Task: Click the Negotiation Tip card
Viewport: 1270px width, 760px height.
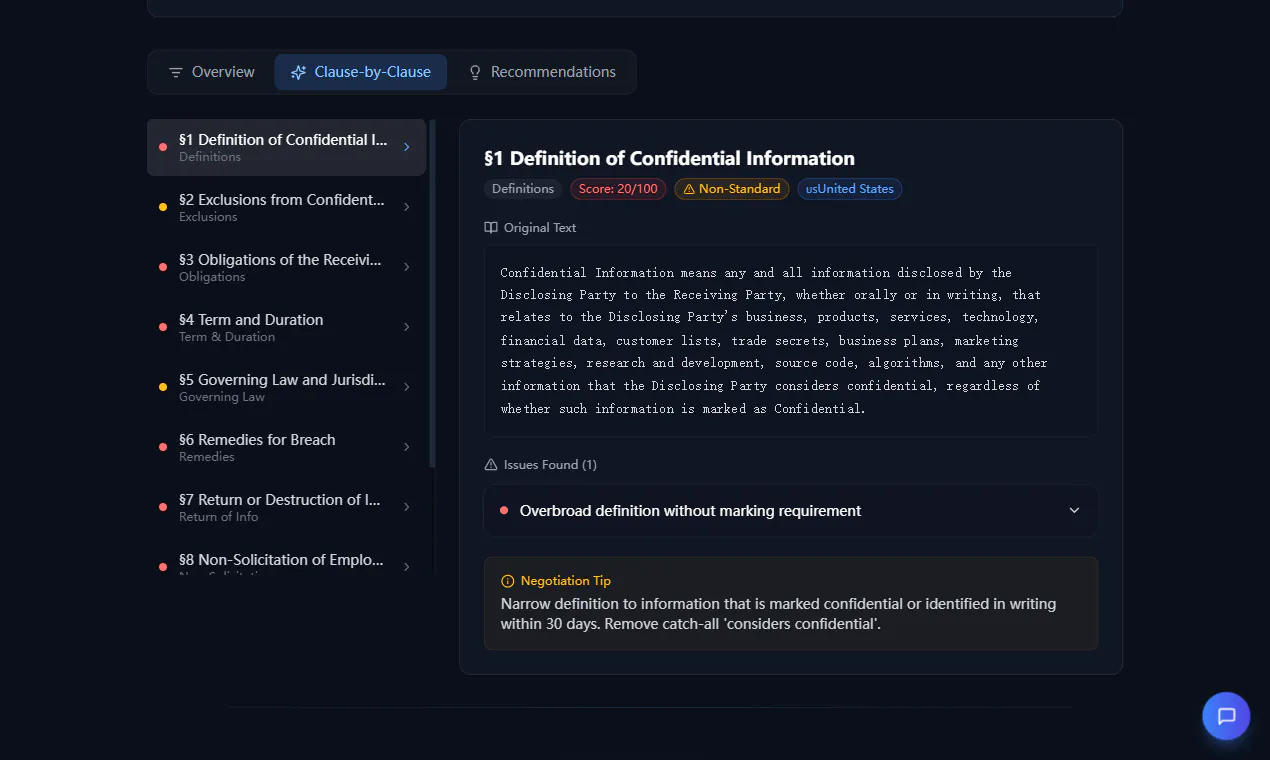Action: [x=791, y=604]
